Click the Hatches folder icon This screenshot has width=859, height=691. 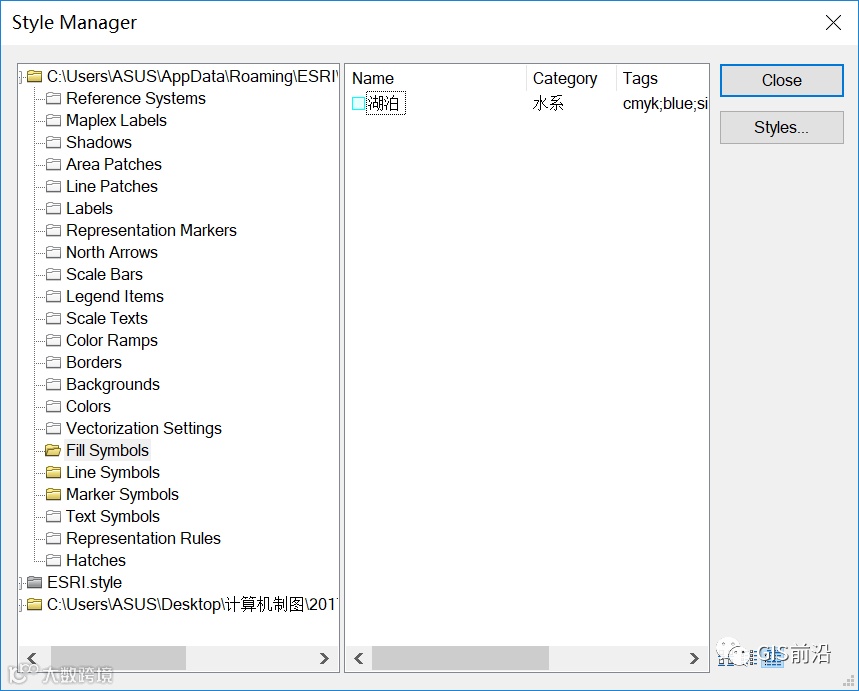point(53,560)
